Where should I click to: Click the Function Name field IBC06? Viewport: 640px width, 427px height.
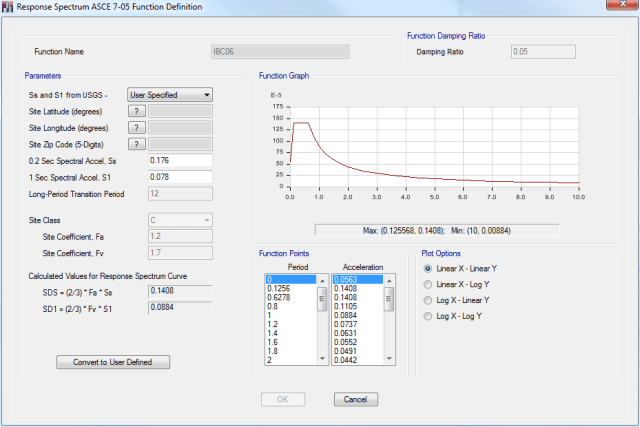(280, 51)
